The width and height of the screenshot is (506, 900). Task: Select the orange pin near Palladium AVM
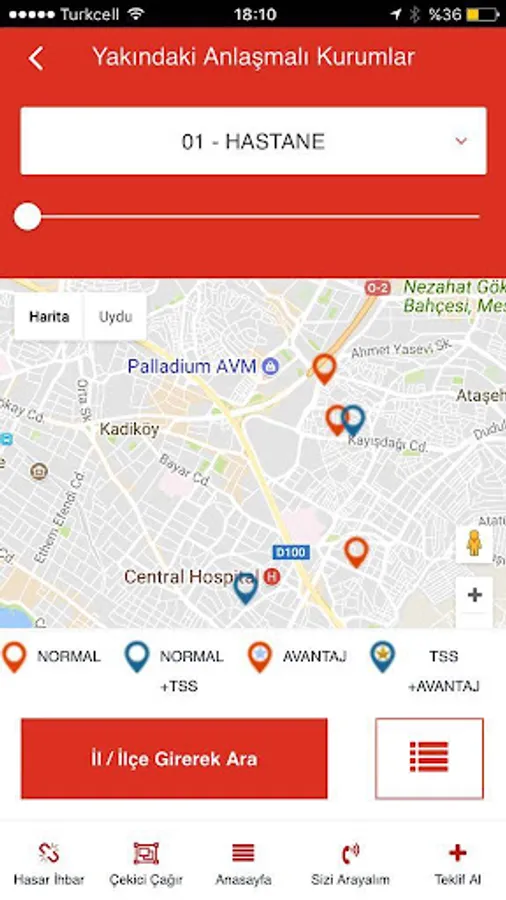[324, 368]
